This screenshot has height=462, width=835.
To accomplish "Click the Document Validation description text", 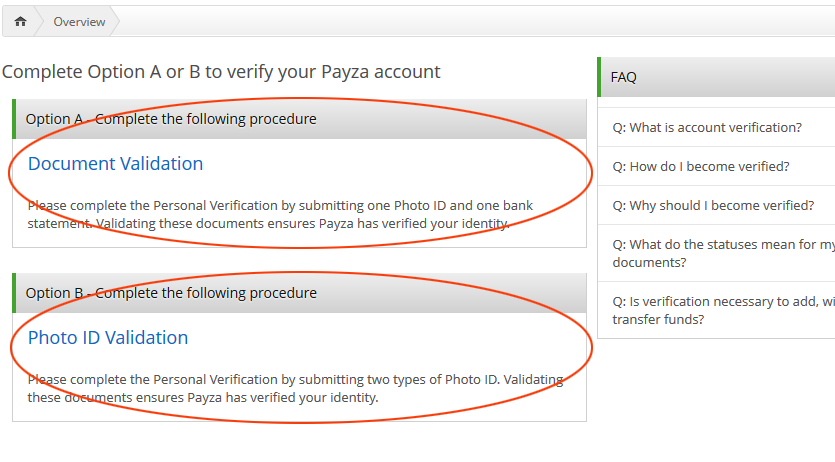I will (x=280, y=214).
